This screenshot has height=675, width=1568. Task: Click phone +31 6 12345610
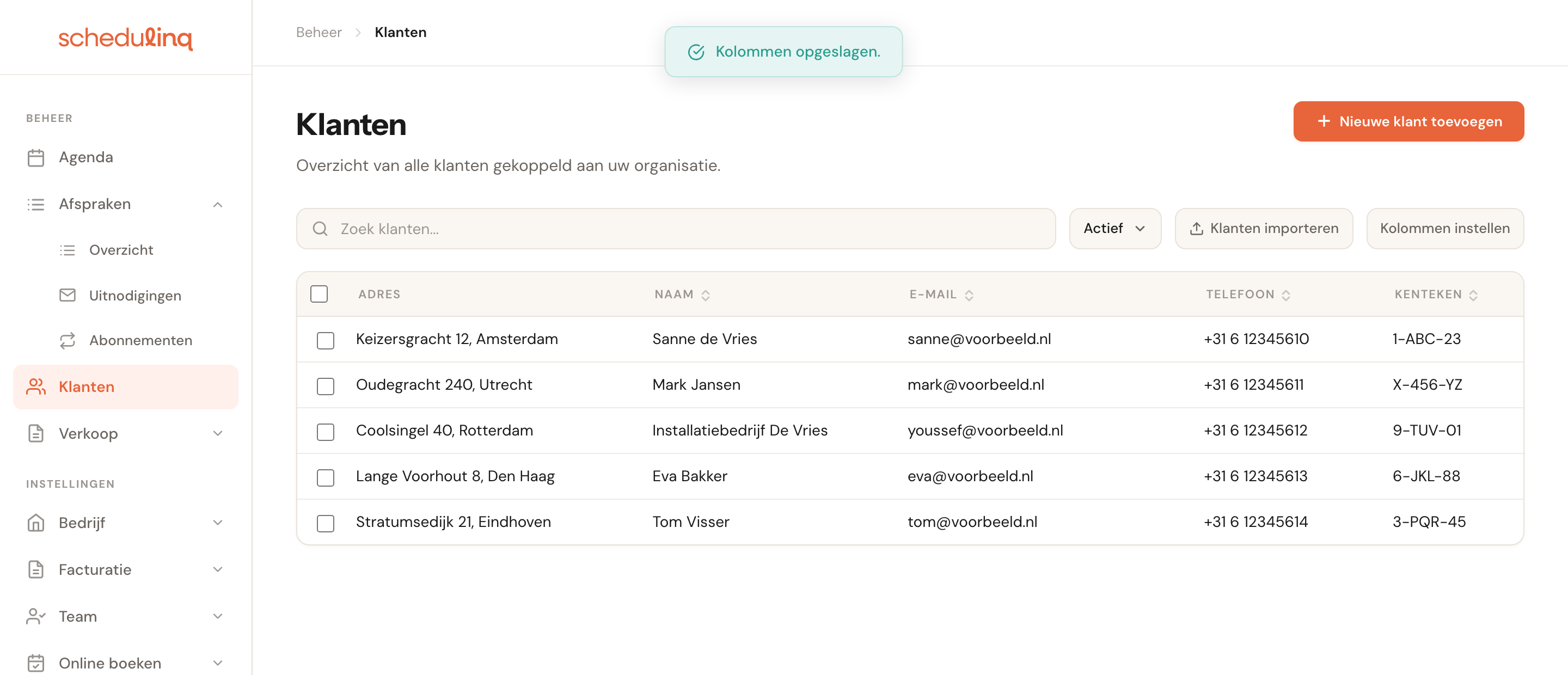tap(1255, 339)
